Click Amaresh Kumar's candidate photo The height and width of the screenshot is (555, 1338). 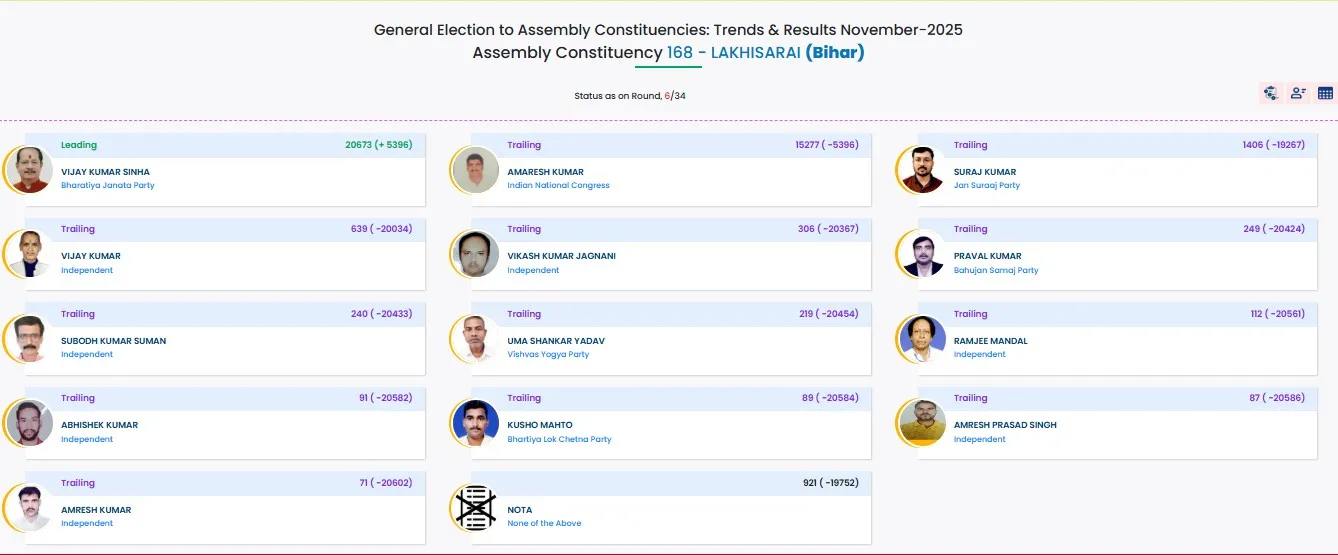(x=475, y=170)
